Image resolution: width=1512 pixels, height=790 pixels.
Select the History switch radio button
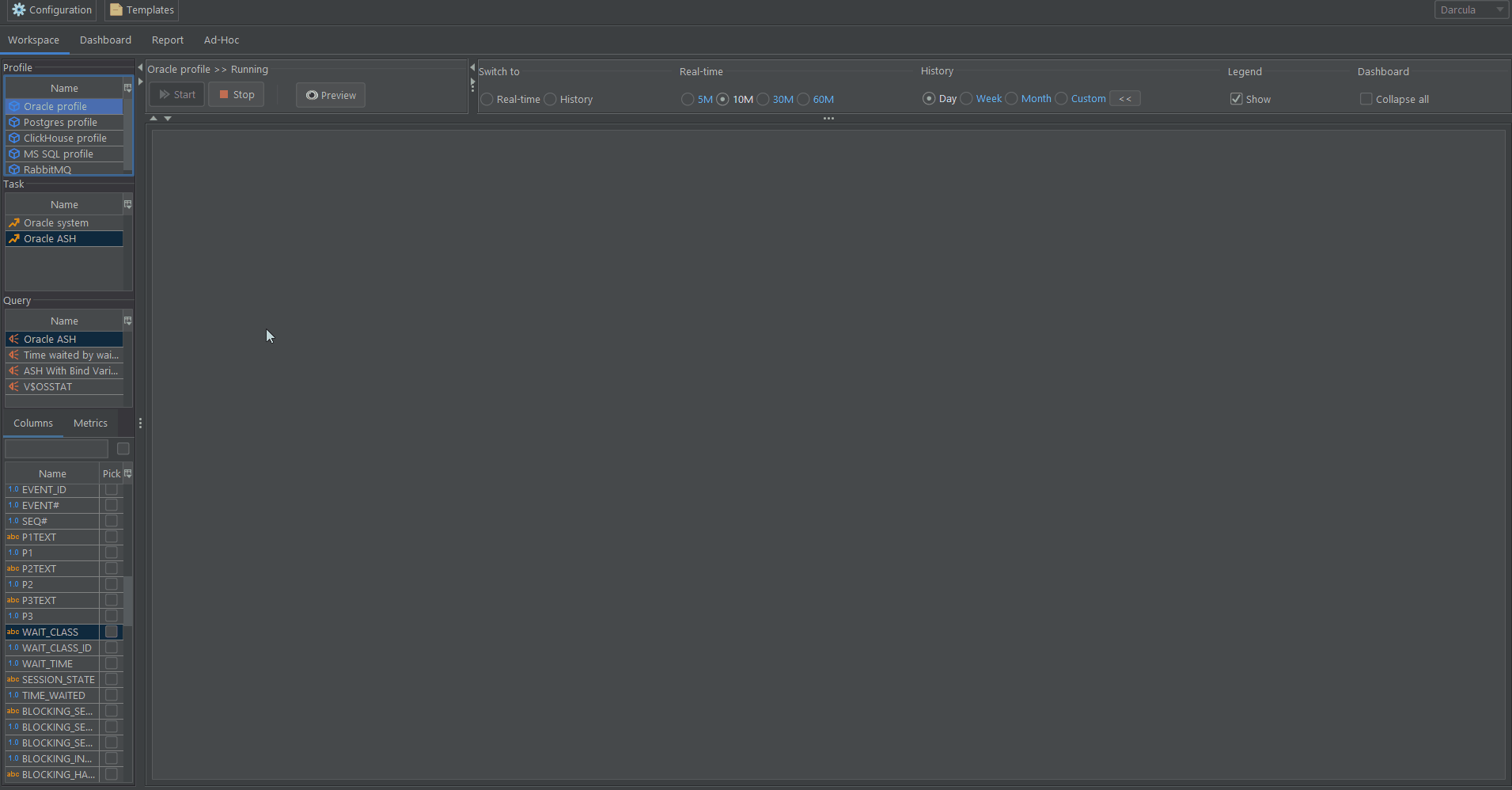(x=551, y=99)
